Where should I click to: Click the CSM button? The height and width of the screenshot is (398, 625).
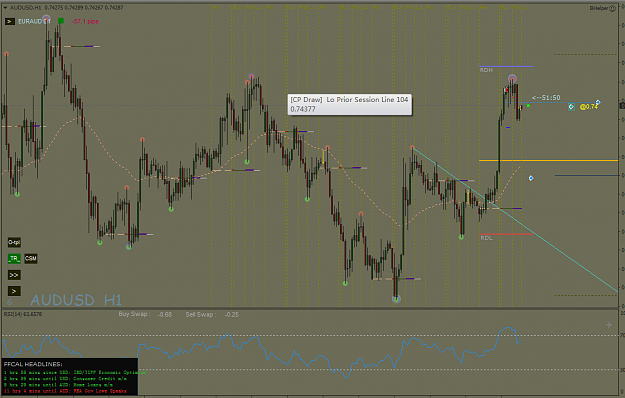[x=31, y=258]
